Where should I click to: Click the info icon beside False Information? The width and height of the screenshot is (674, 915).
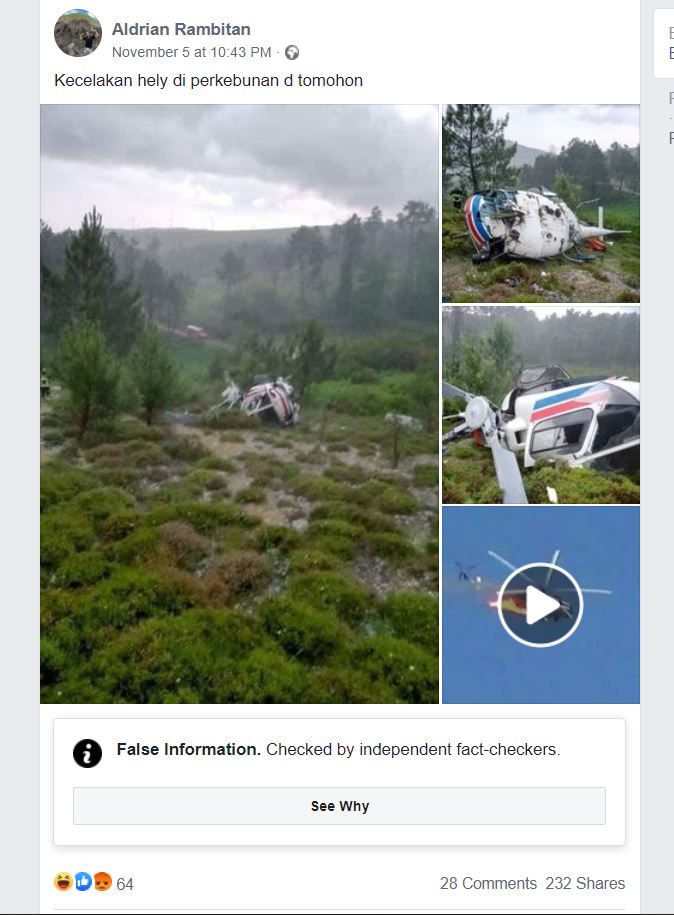pyautogui.click(x=88, y=753)
